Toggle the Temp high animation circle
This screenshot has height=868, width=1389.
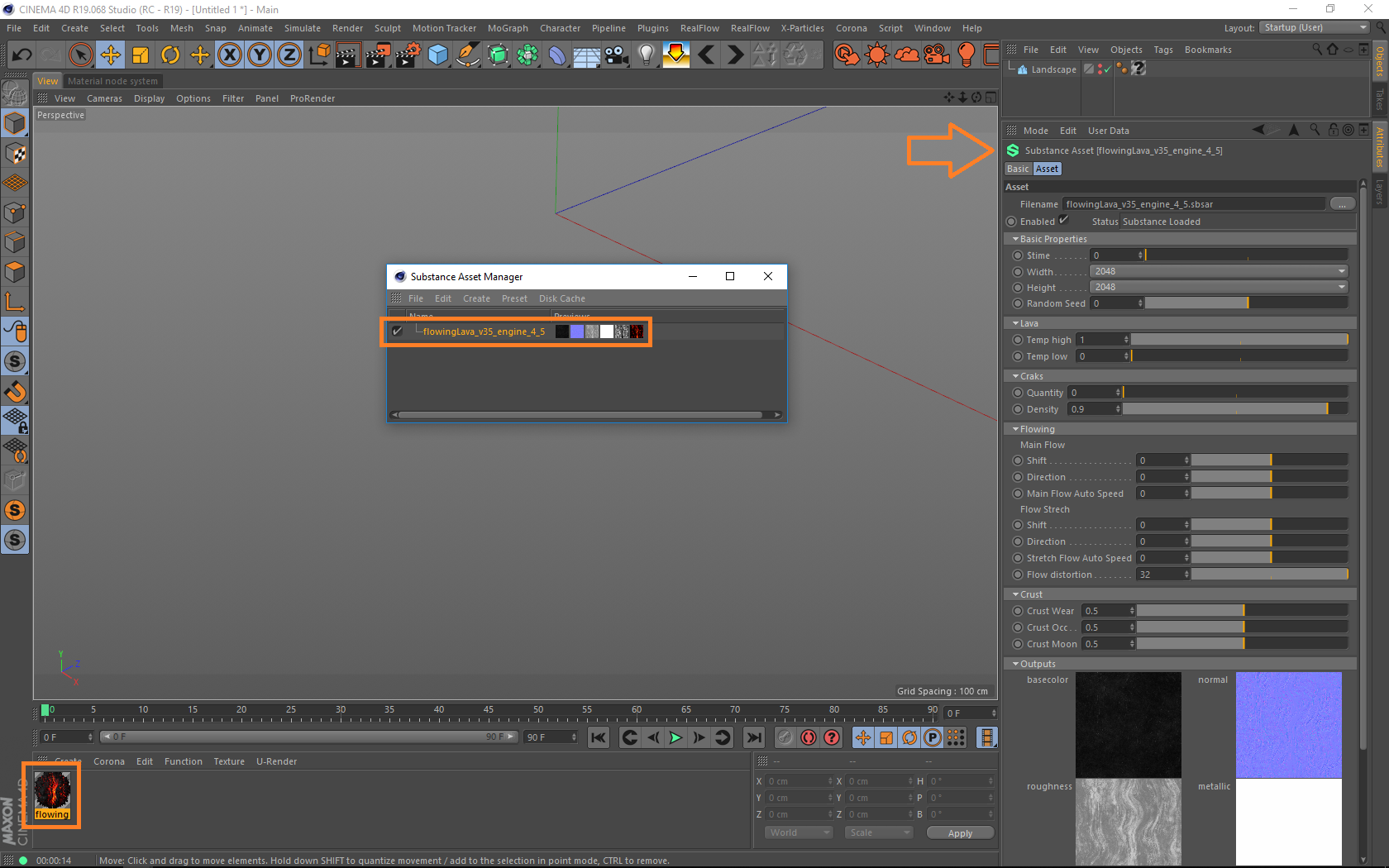point(1019,340)
